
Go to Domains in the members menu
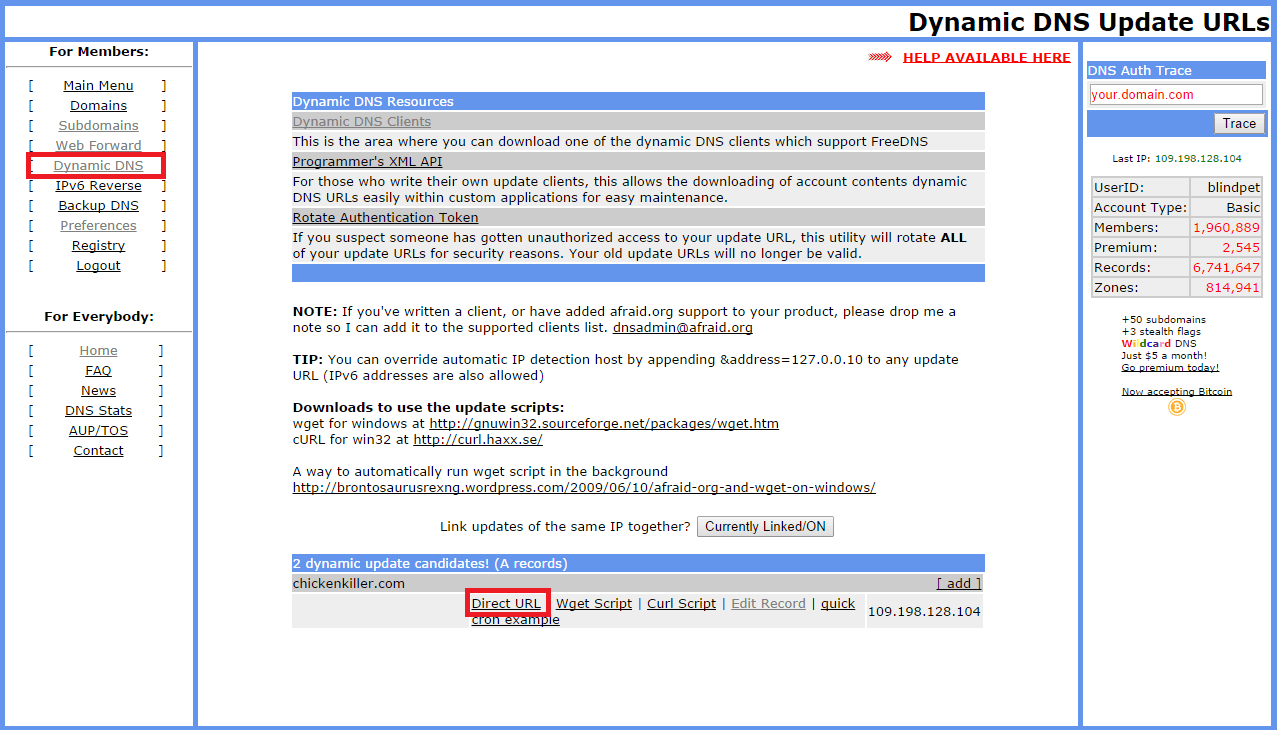click(x=98, y=106)
